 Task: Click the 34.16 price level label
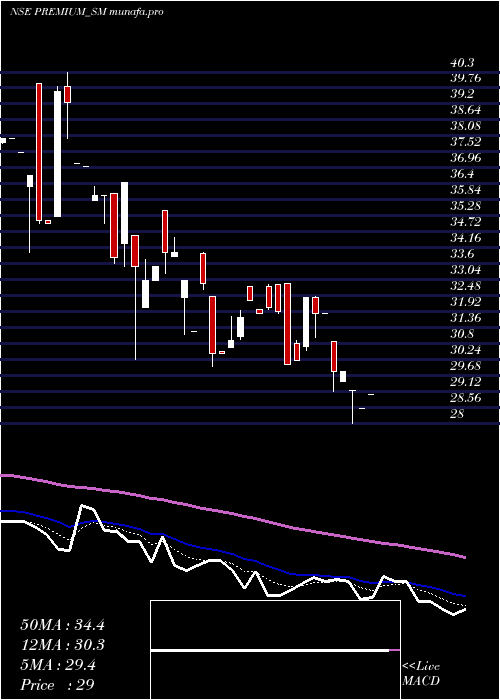click(466, 238)
